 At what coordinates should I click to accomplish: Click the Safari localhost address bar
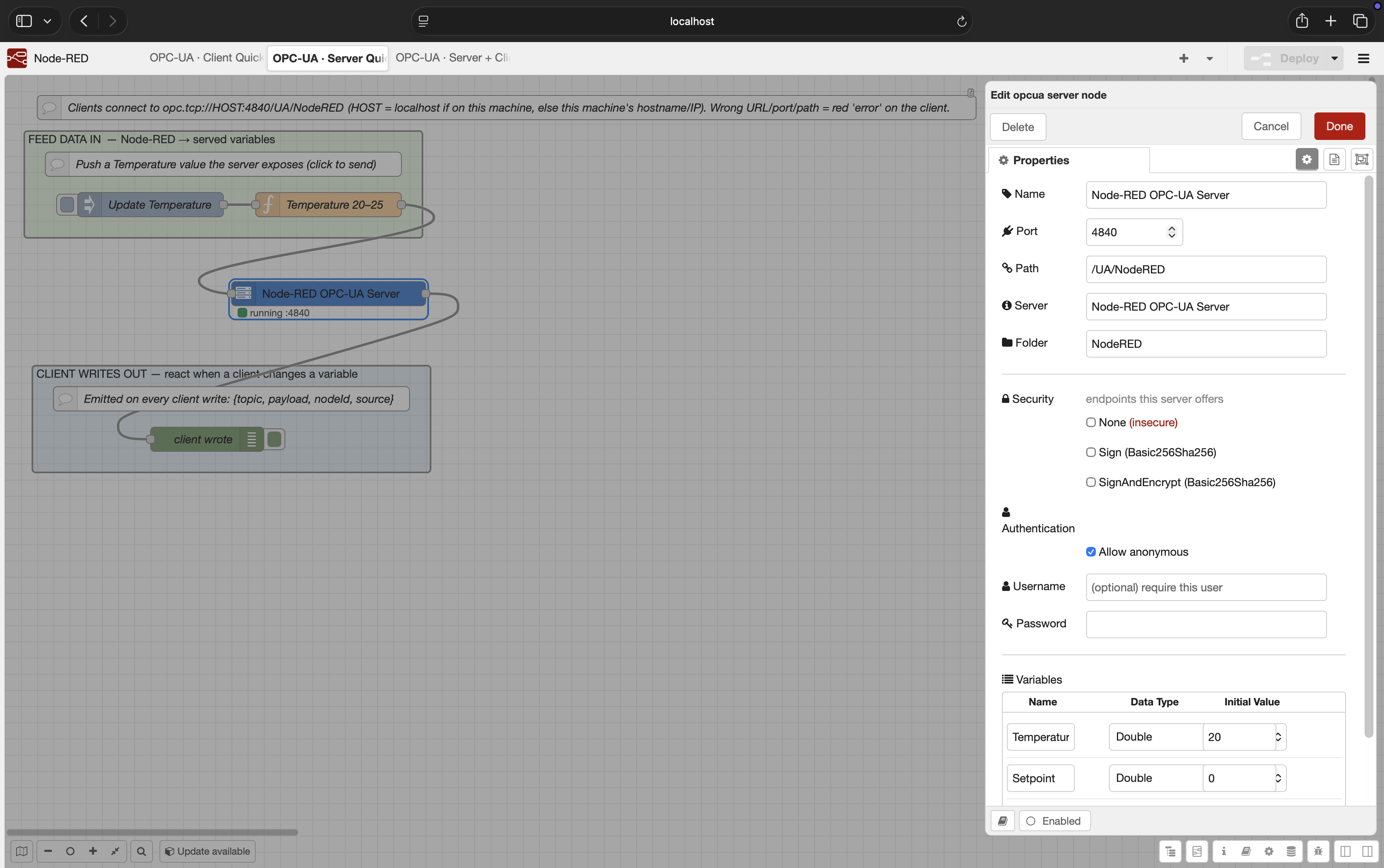(x=692, y=21)
